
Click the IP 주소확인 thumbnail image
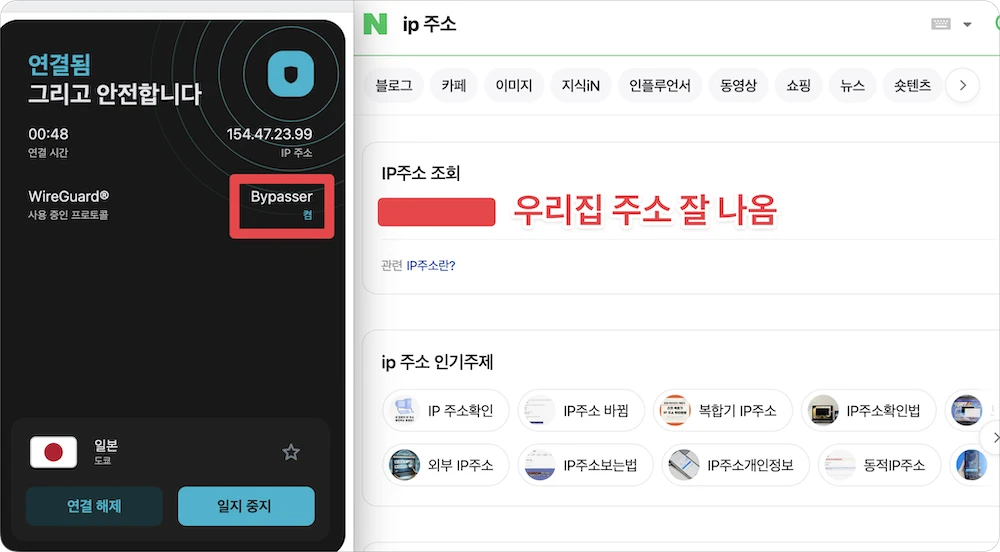(404, 410)
